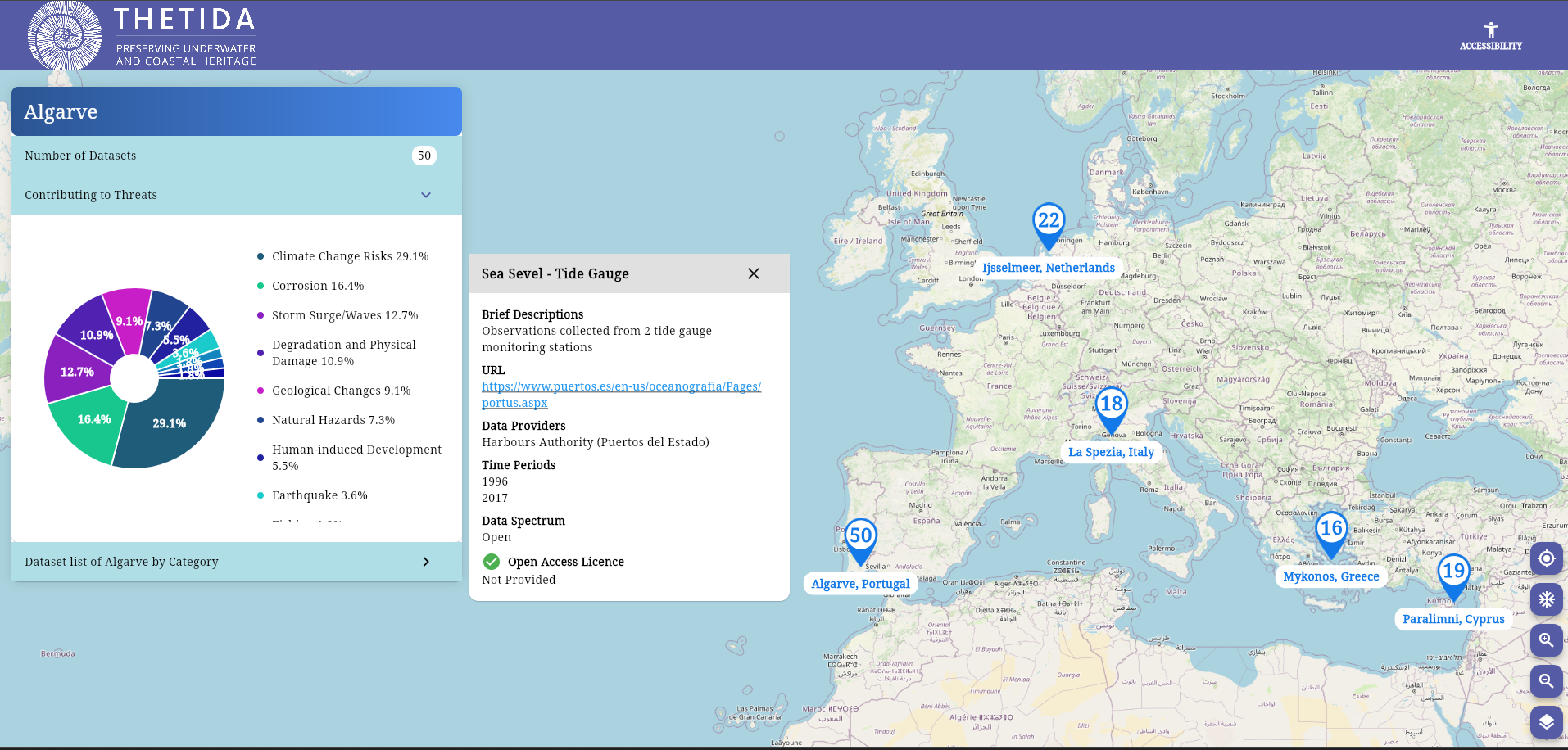The width and height of the screenshot is (1568, 750).
Task: Click the snowflake map control button
Action: coord(1546,599)
